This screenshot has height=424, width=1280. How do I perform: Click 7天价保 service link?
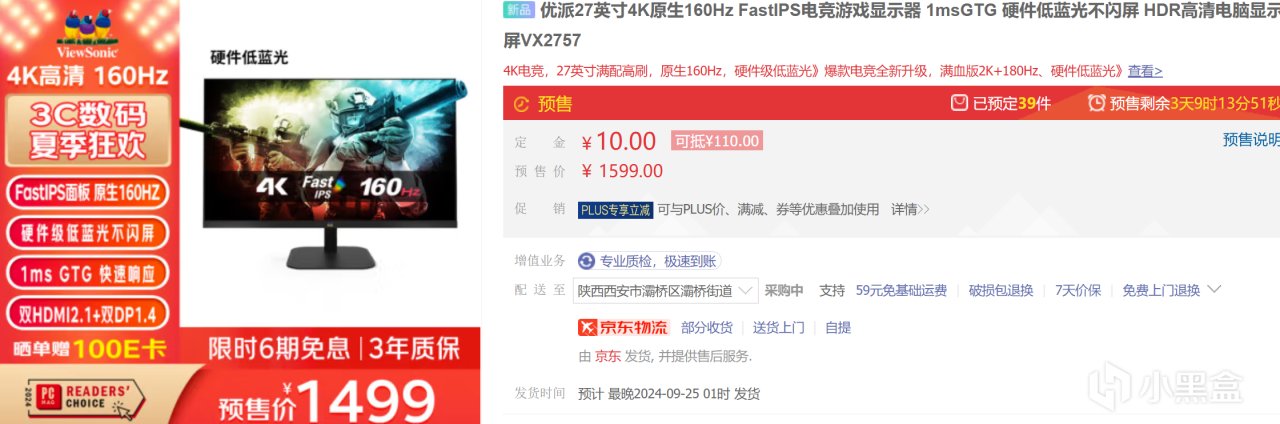[1078, 290]
